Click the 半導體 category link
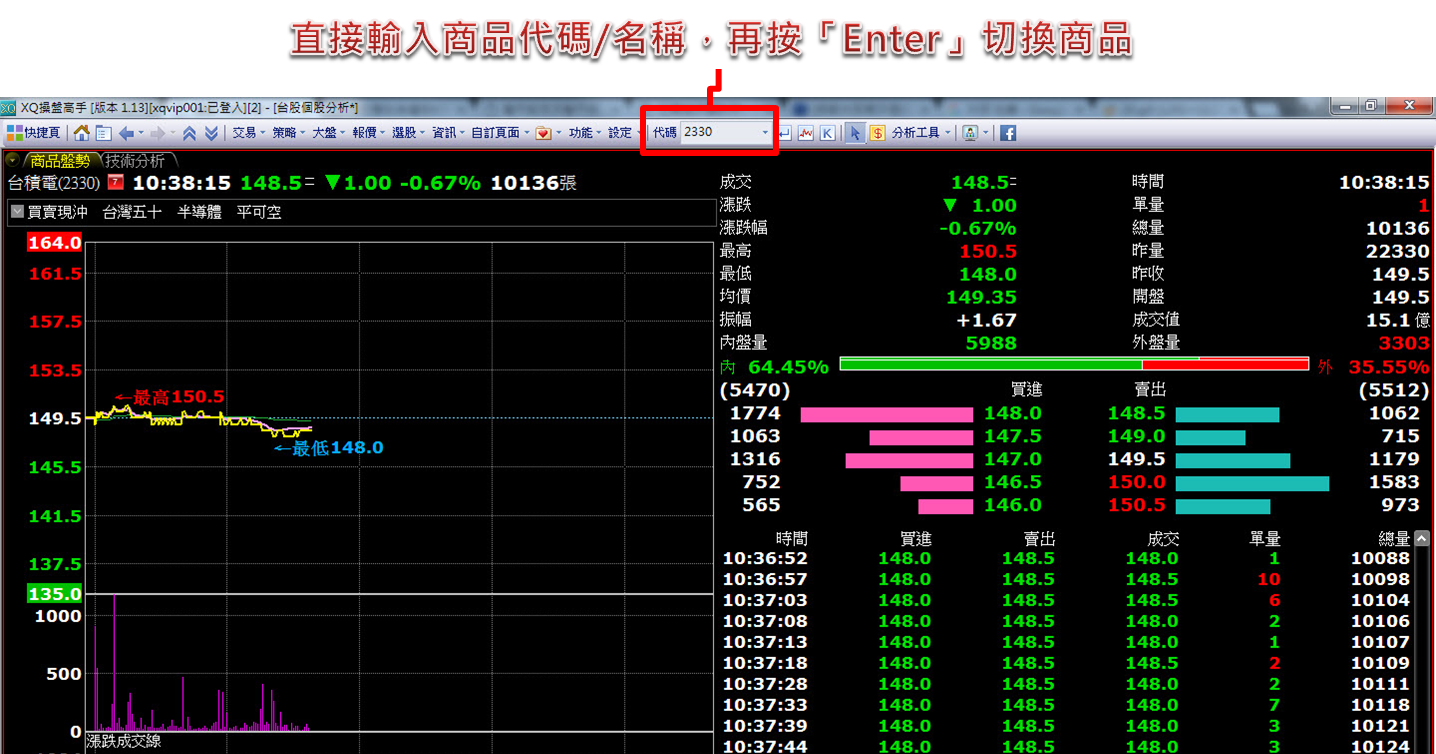Viewport: 1436px width, 754px height. tap(199, 212)
